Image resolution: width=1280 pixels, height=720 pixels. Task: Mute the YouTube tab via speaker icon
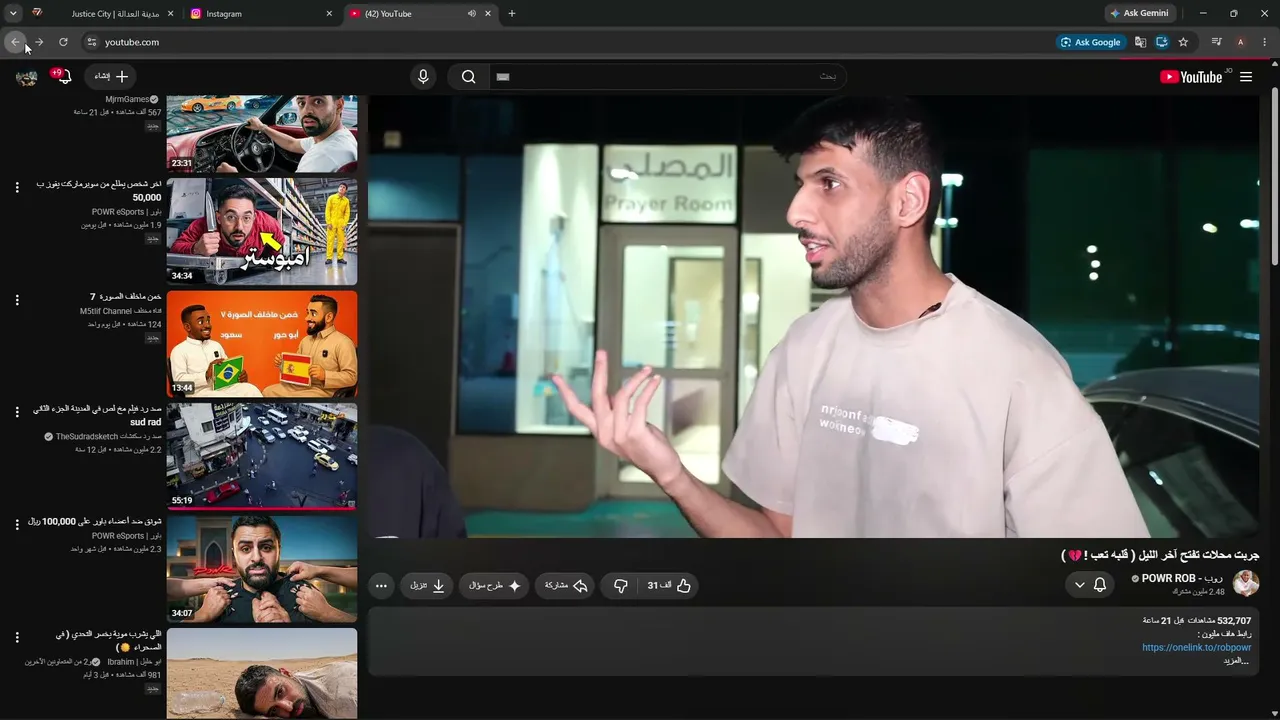click(471, 14)
